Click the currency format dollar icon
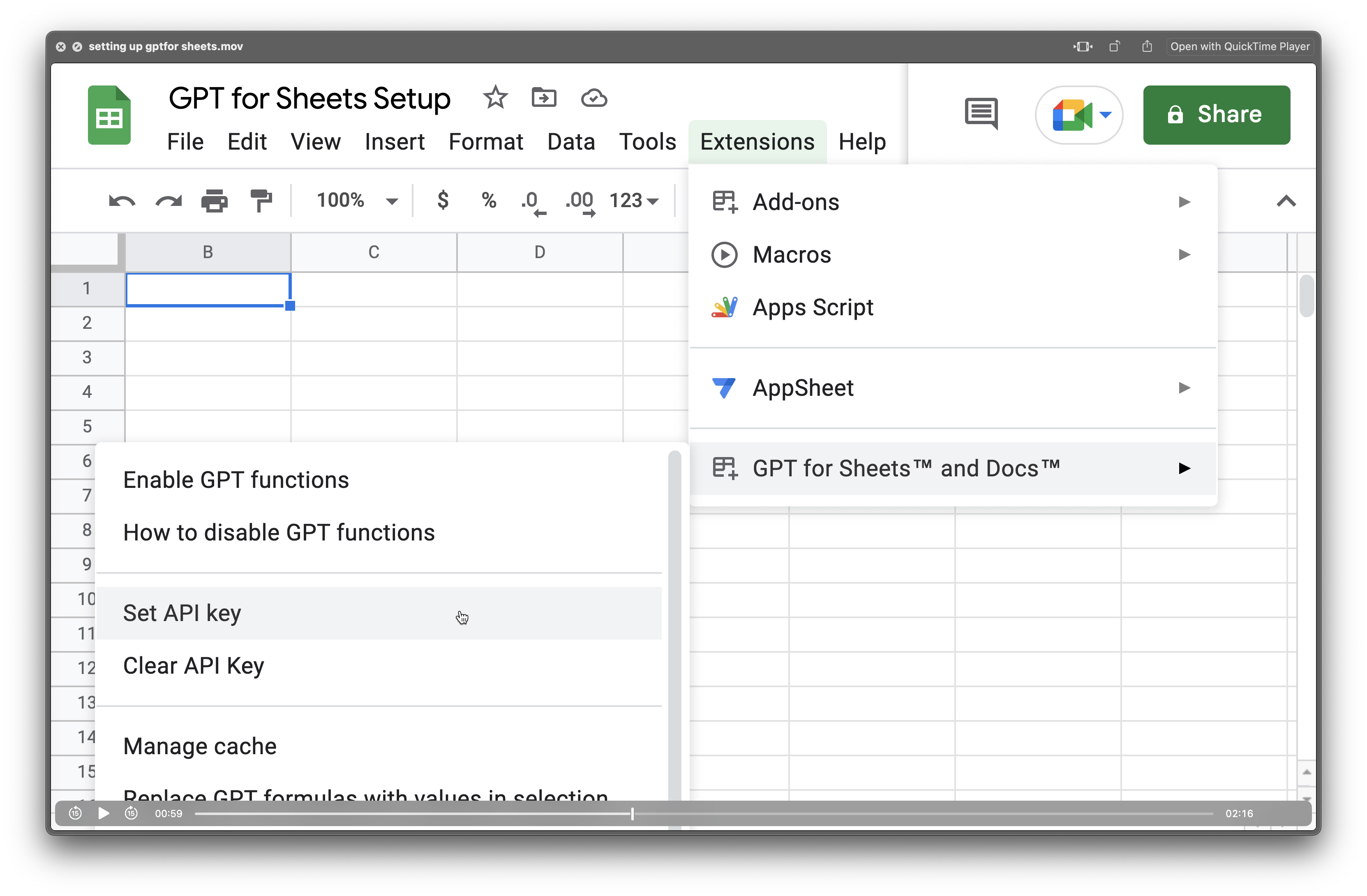The width and height of the screenshot is (1367, 896). pos(443,201)
